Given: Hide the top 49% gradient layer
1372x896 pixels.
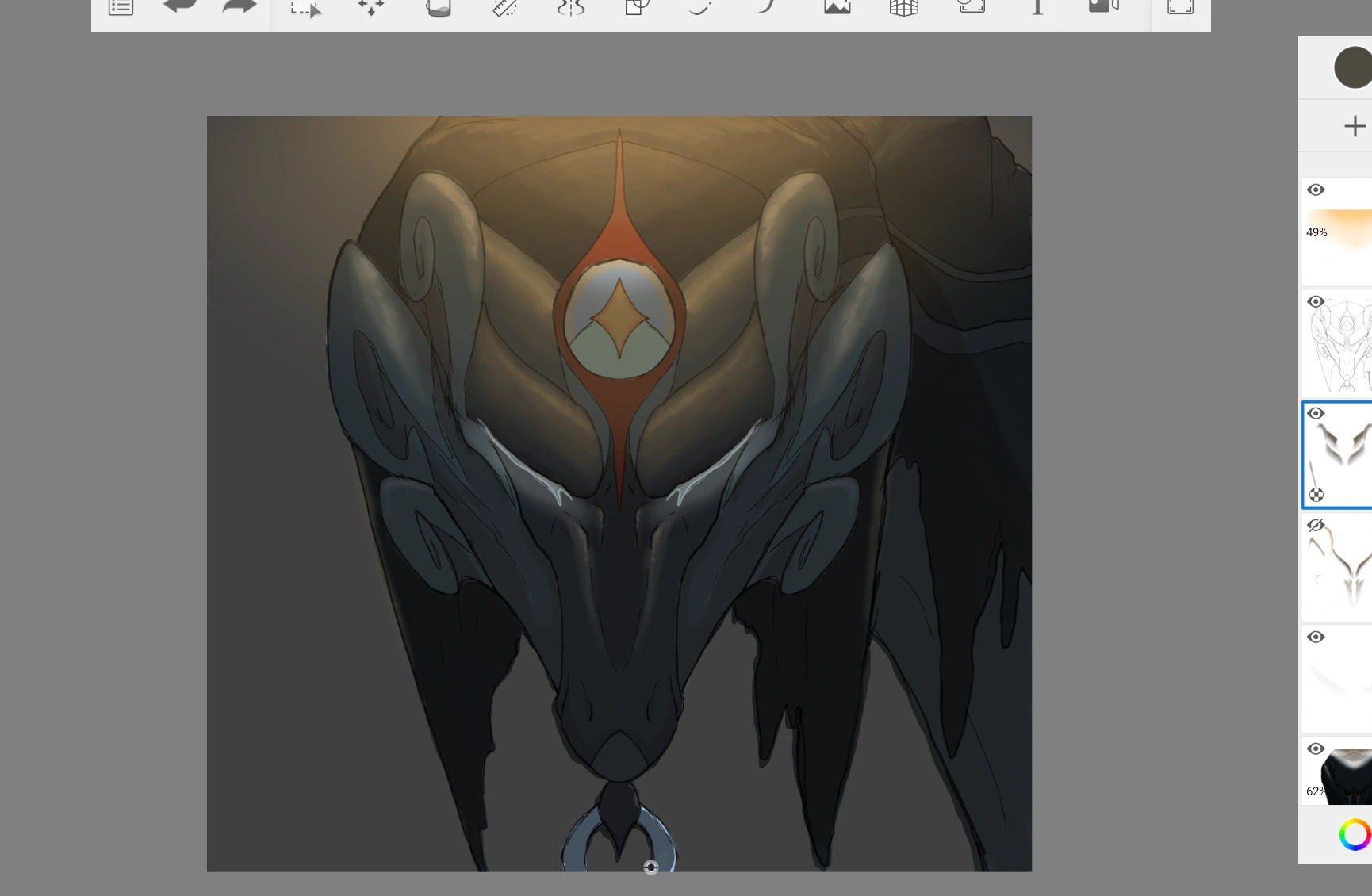Looking at the screenshot, I should point(1316,190).
